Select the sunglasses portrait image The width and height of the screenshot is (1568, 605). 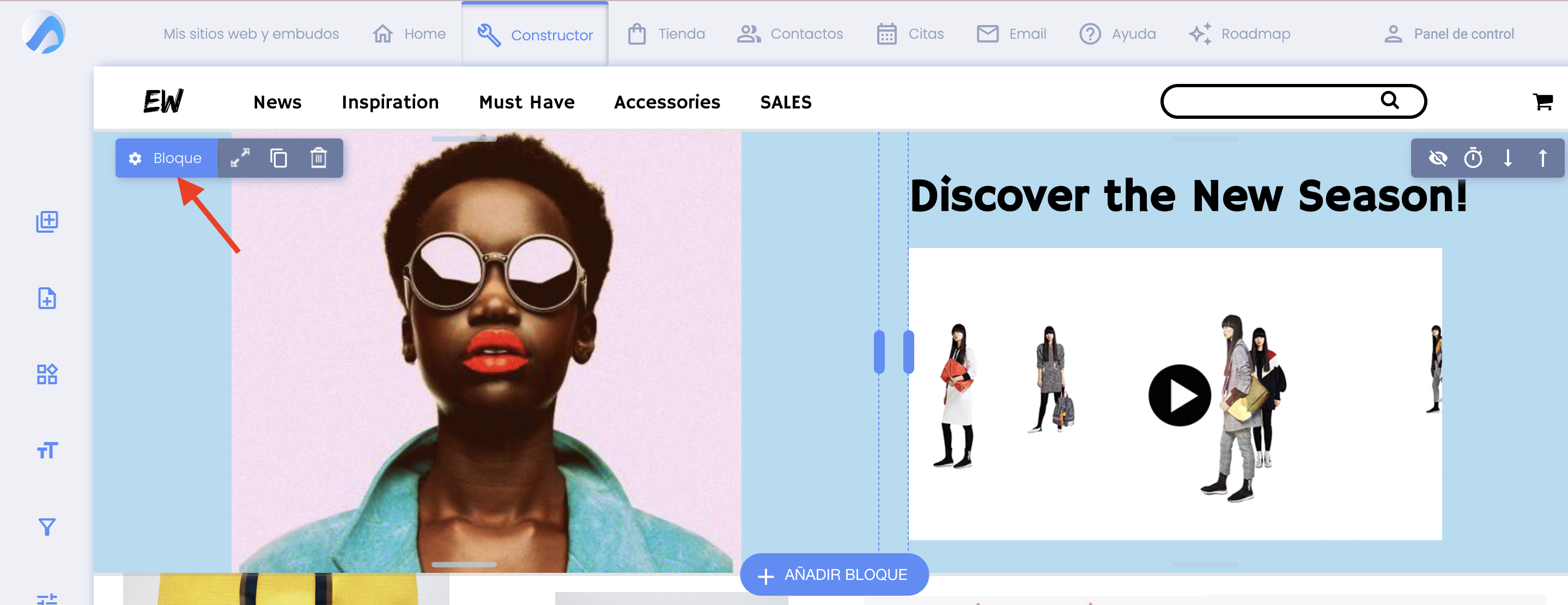[486, 352]
